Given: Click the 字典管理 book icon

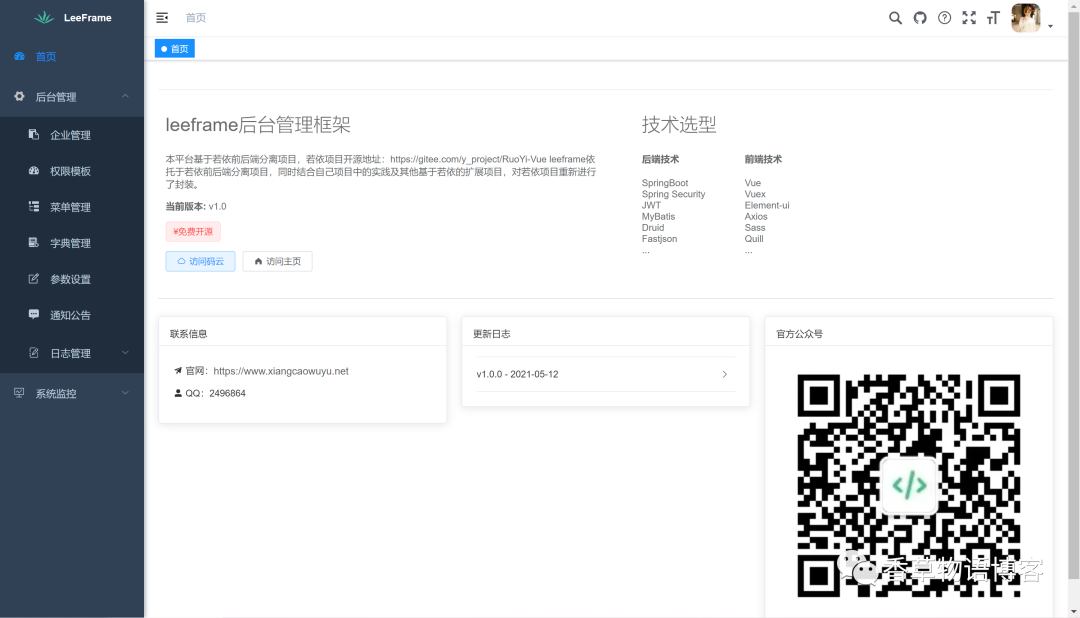Looking at the screenshot, I should pos(34,243).
